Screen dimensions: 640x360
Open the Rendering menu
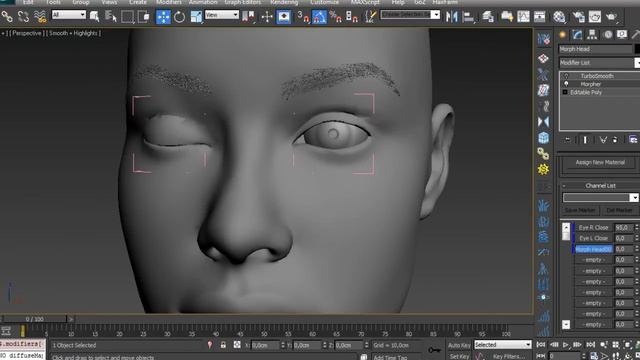tap(284, 2)
